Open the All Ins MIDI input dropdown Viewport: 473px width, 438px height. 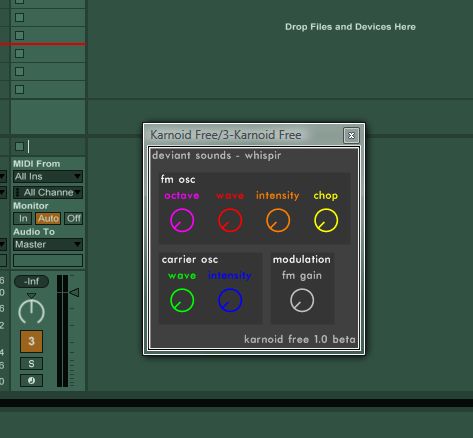tap(48, 176)
